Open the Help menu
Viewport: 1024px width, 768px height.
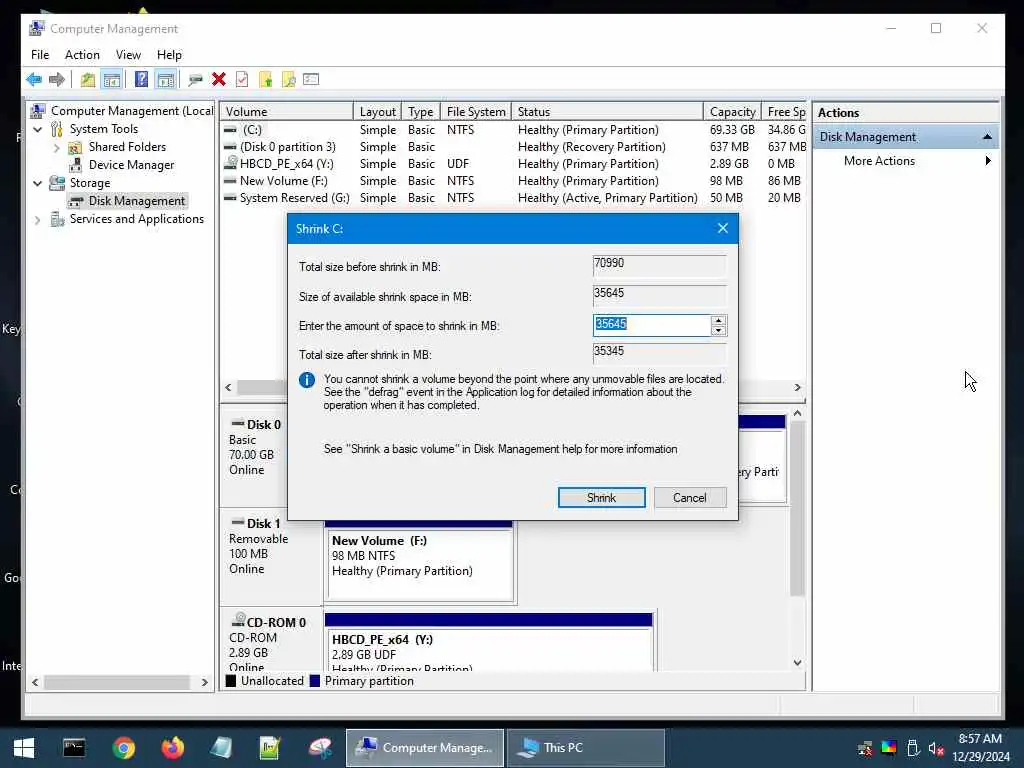click(169, 55)
